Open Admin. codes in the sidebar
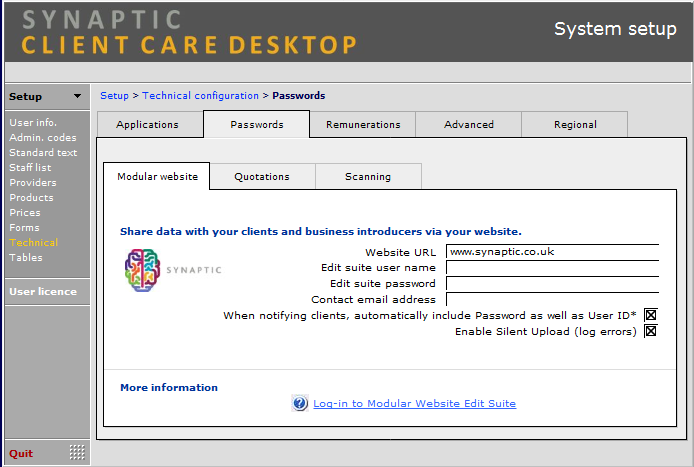This screenshot has width=694, height=467. [x=43, y=138]
